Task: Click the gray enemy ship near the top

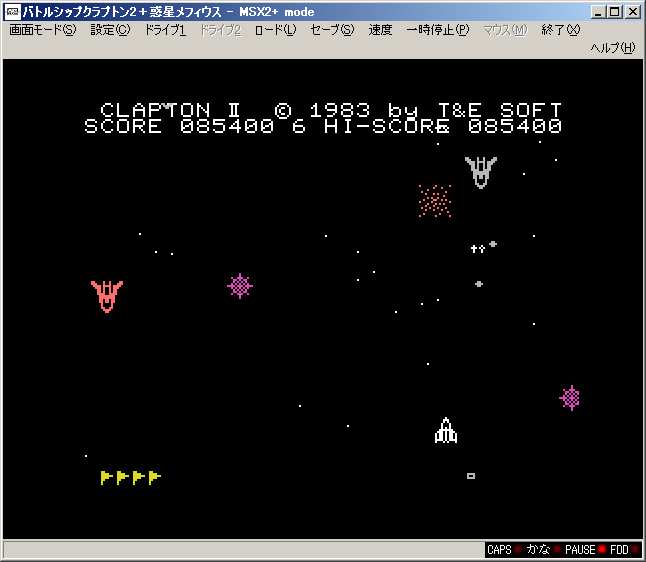Action: tap(481, 171)
